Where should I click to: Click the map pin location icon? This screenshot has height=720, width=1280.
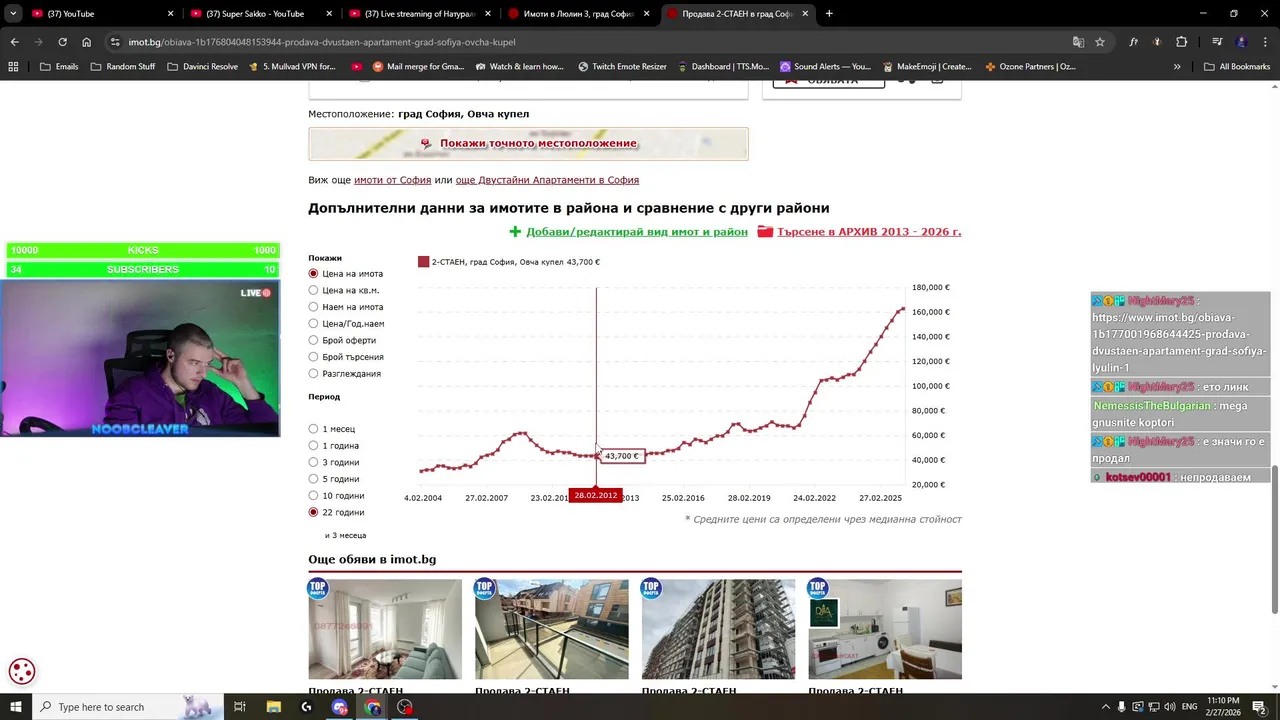(426, 143)
